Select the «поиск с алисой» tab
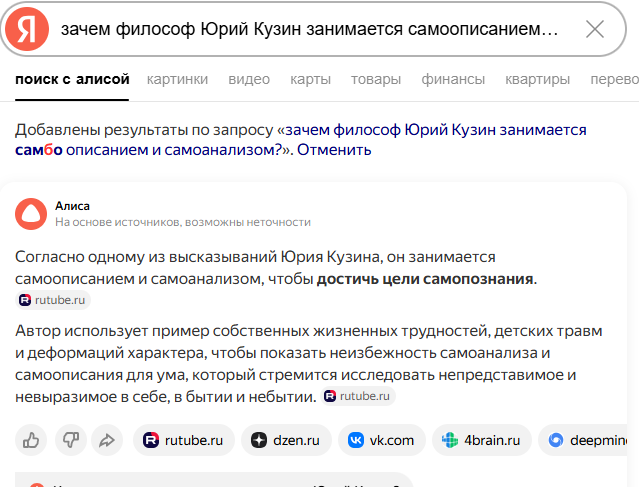639x487 pixels. (72, 79)
